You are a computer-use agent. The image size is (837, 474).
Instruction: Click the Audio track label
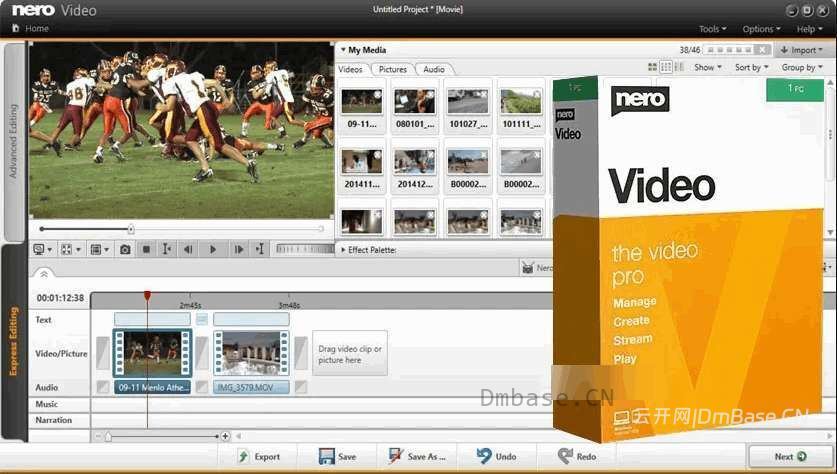click(x=46, y=388)
